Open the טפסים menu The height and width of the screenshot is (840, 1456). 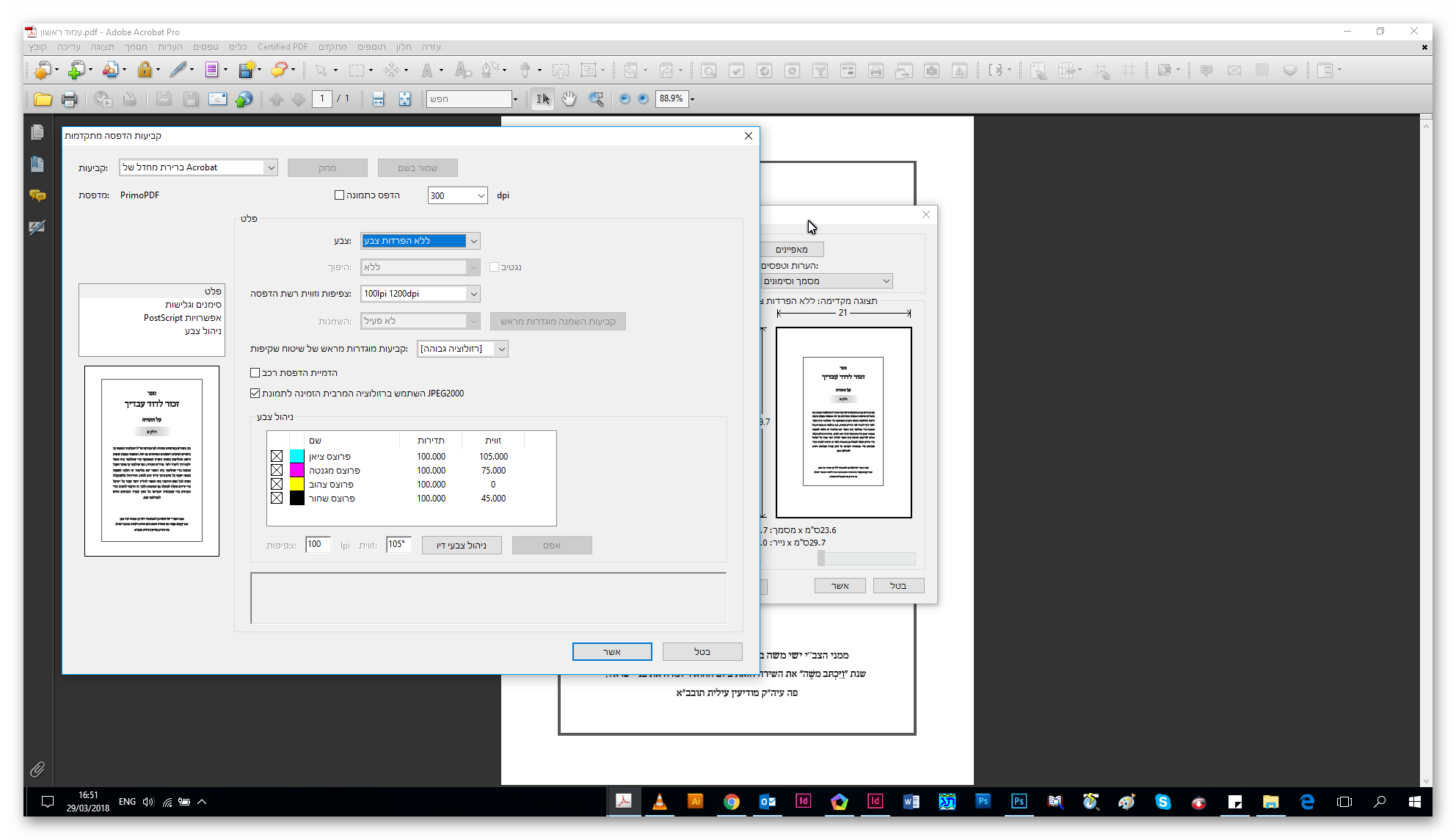(205, 47)
